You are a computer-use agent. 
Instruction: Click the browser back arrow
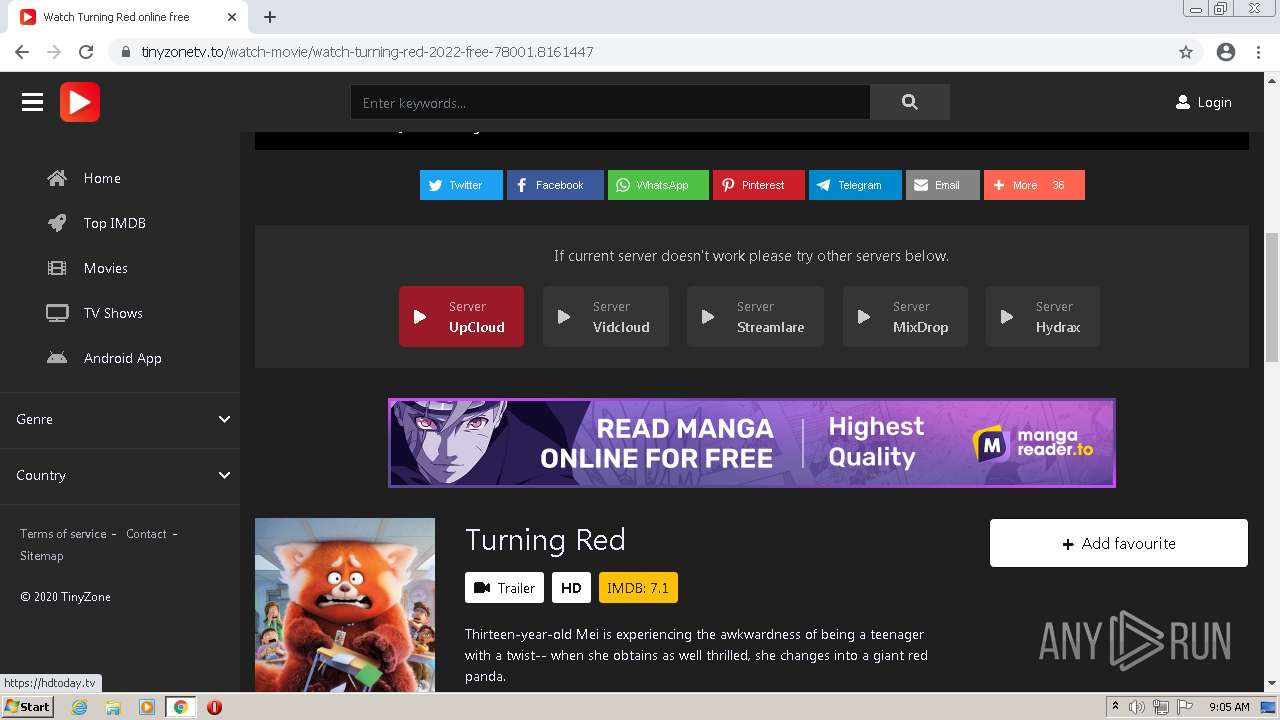[22, 52]
